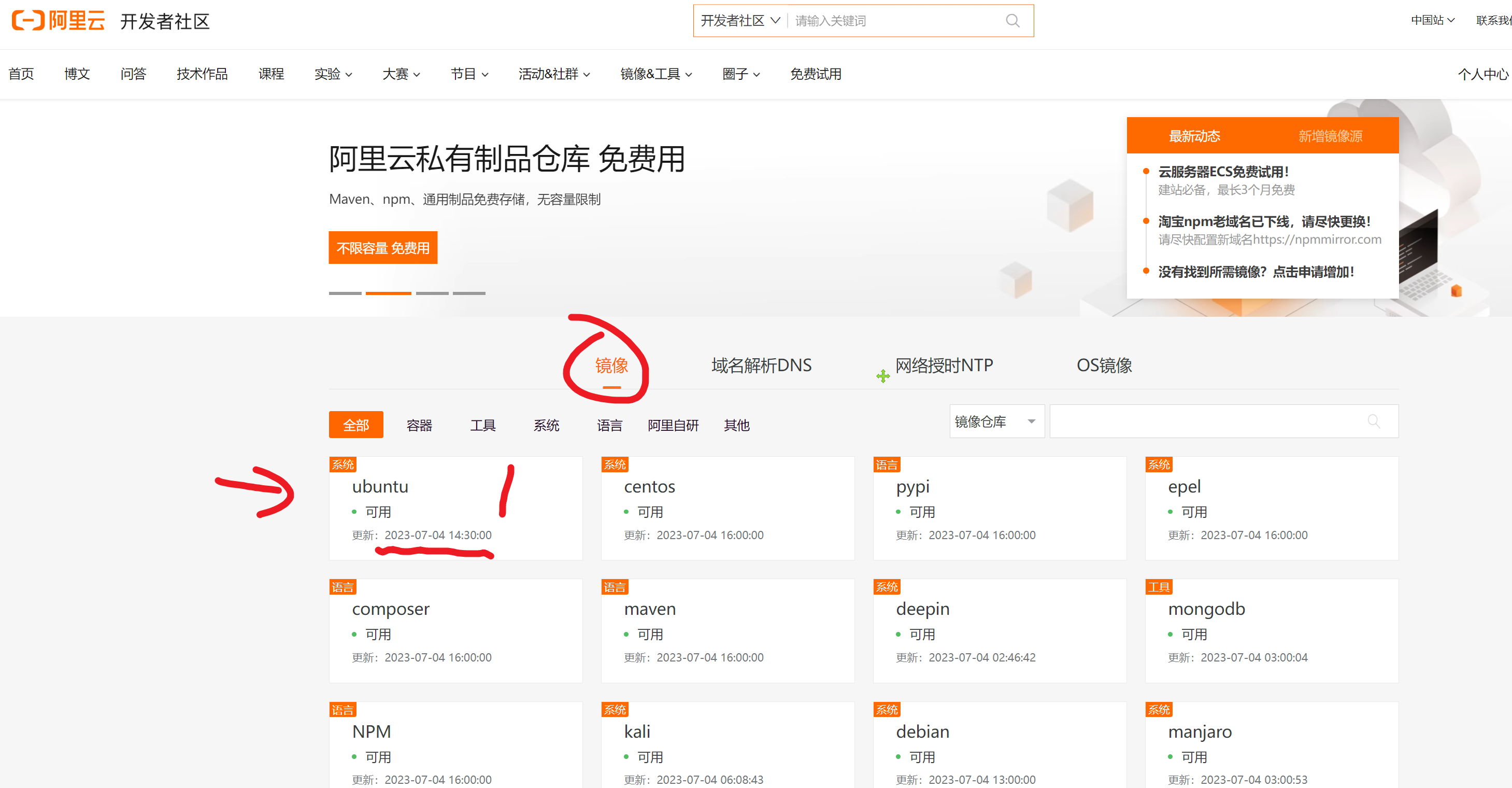Click the top search magnifier icon
The height and width of the screenshot is (788, 1512).
tap(1012, 21)
